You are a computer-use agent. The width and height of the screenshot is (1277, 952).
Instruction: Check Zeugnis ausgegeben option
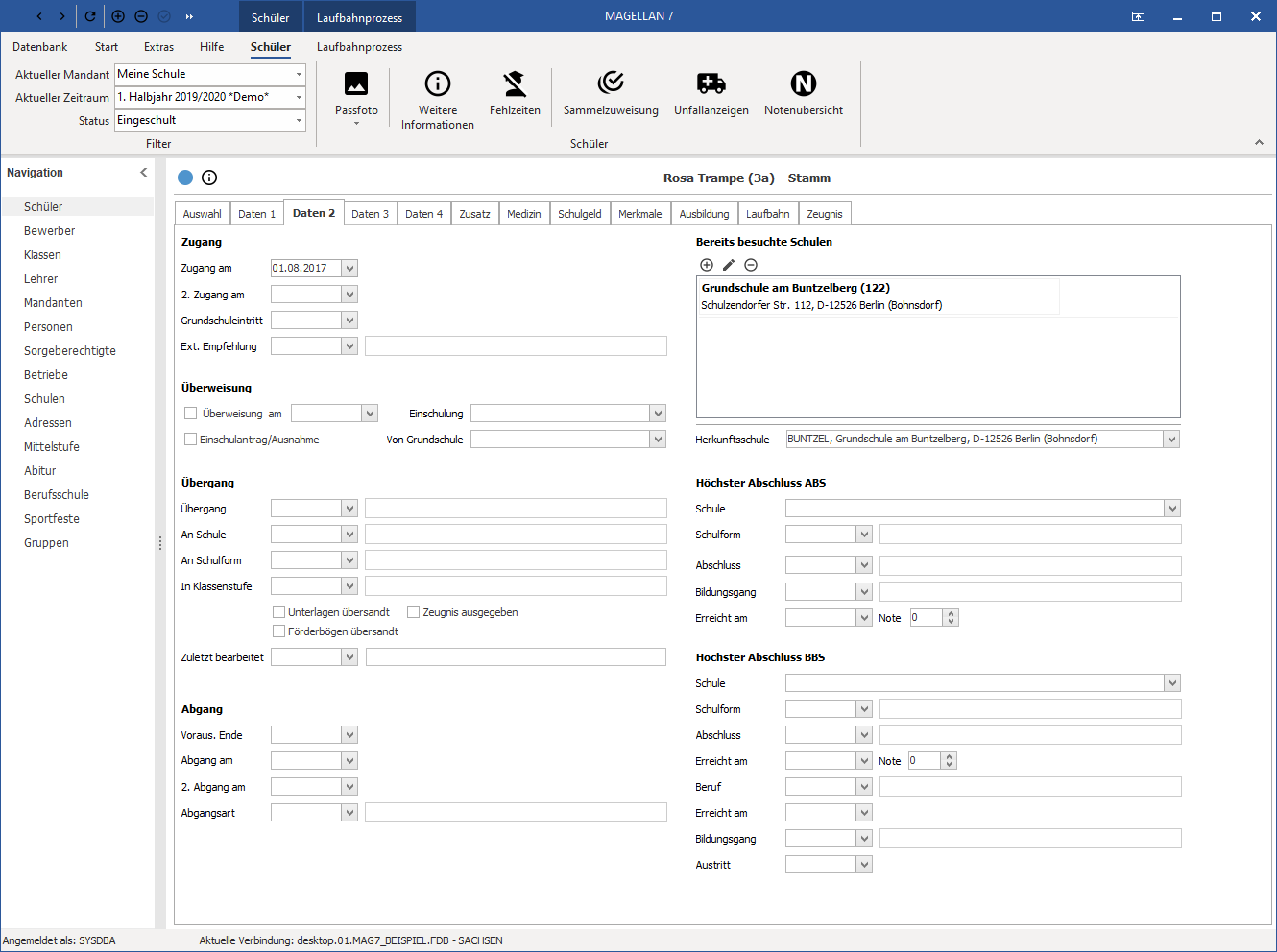[414, 612]
